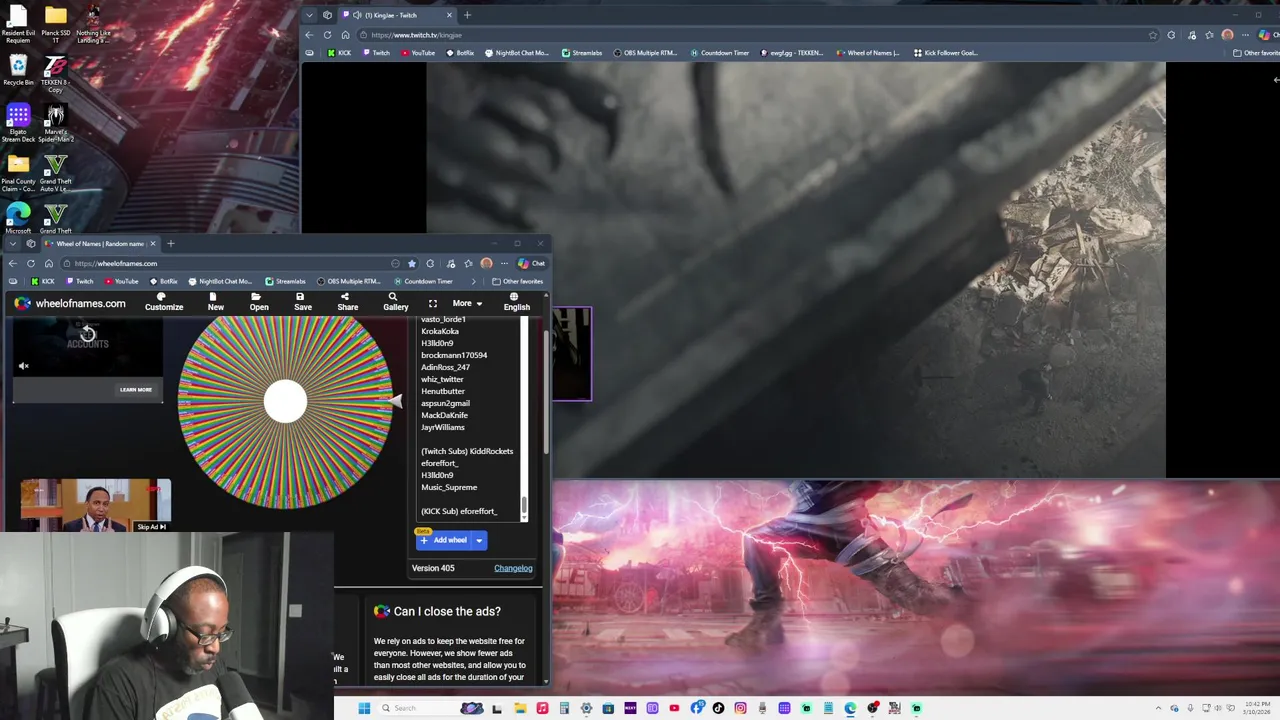Select the entry JayrWilliams
The image size is (1280, 720).
(x=442, y=427)
